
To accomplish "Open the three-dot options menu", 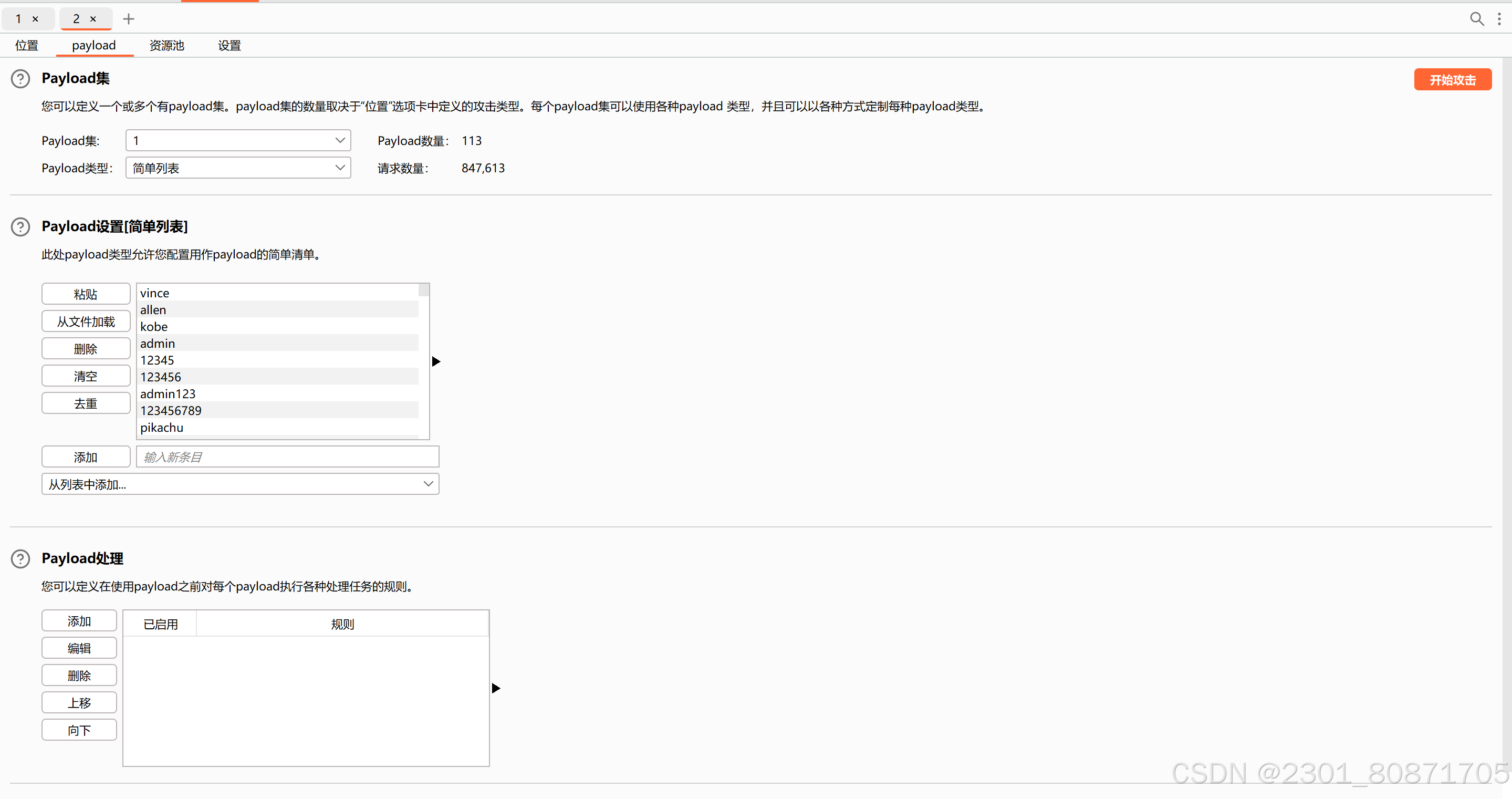I will click(x=1499, y=19).
